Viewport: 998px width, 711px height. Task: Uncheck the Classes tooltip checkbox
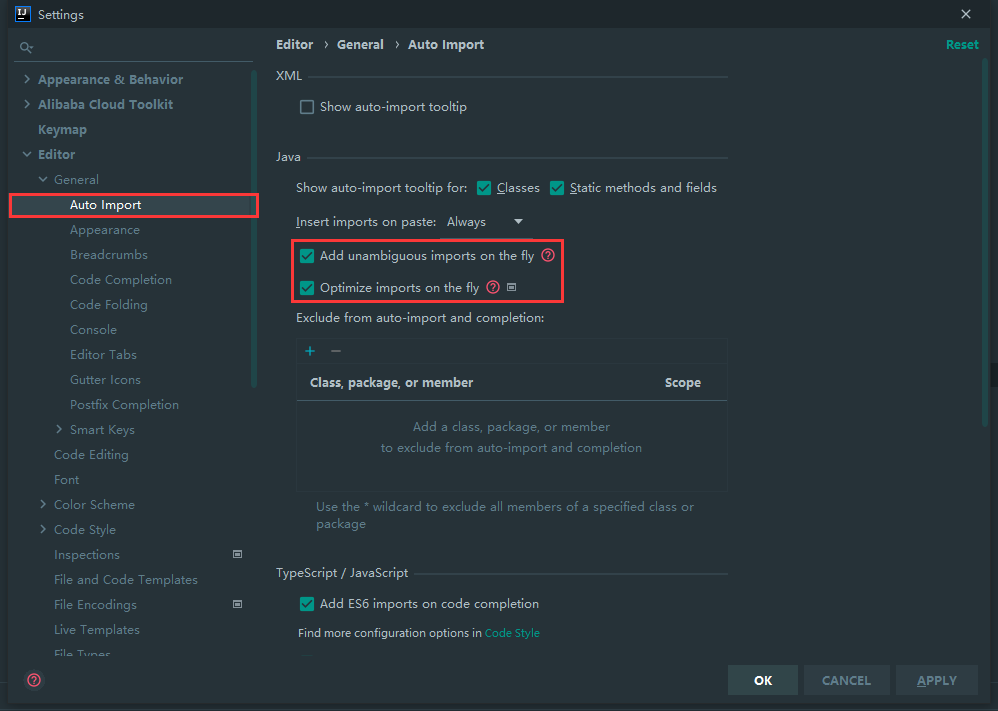tap(484, 188)
